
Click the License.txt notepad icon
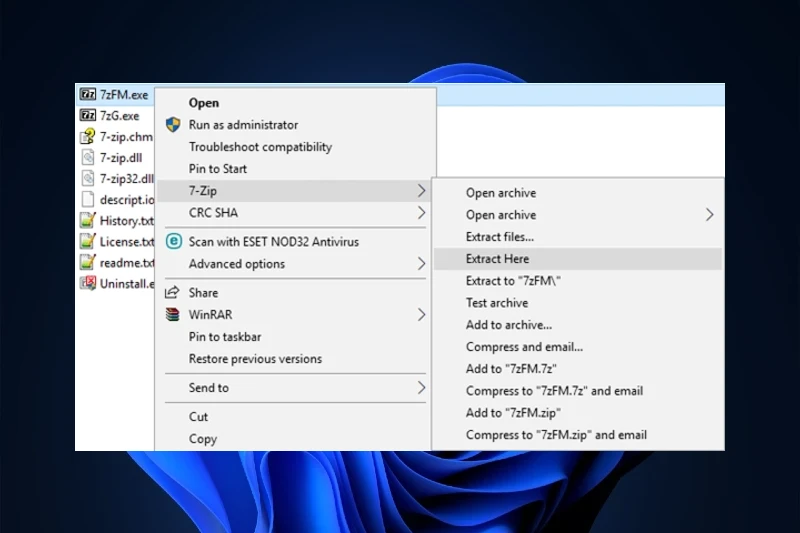click(88, 241)
